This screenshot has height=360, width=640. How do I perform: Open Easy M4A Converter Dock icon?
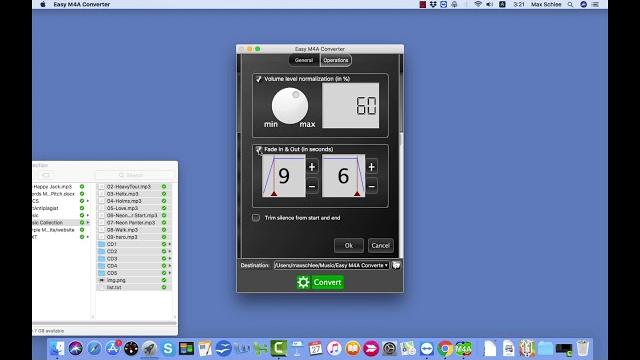[463, 349]
